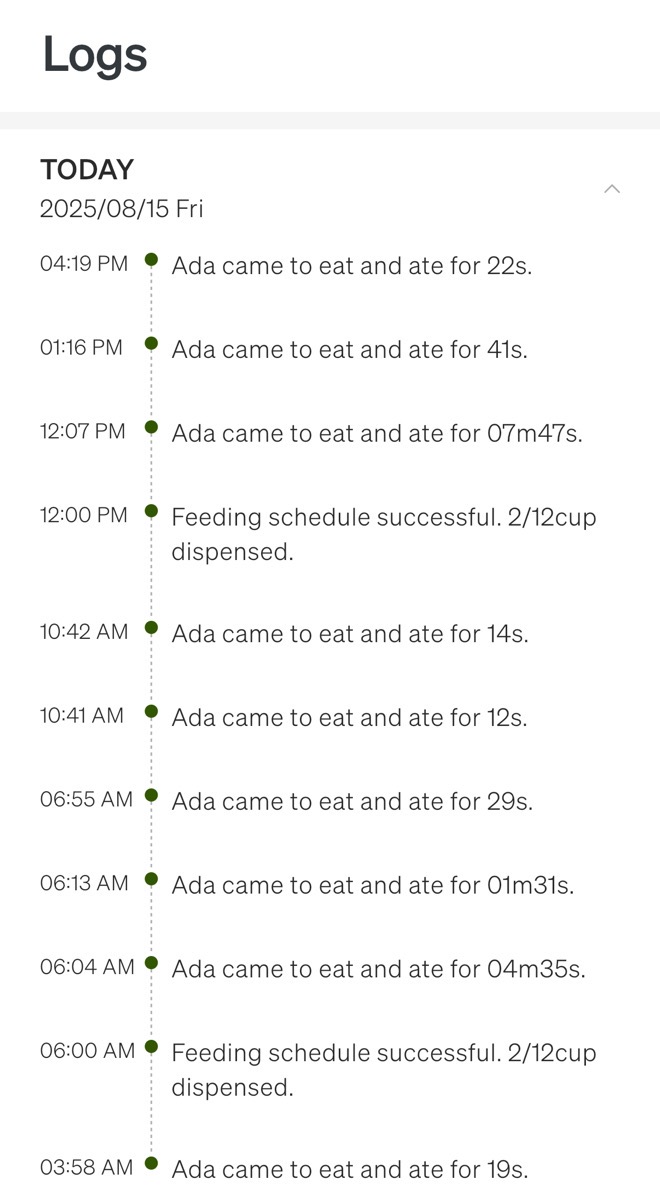Select the green dot beside the 06:55 AM log

[151, 797]
